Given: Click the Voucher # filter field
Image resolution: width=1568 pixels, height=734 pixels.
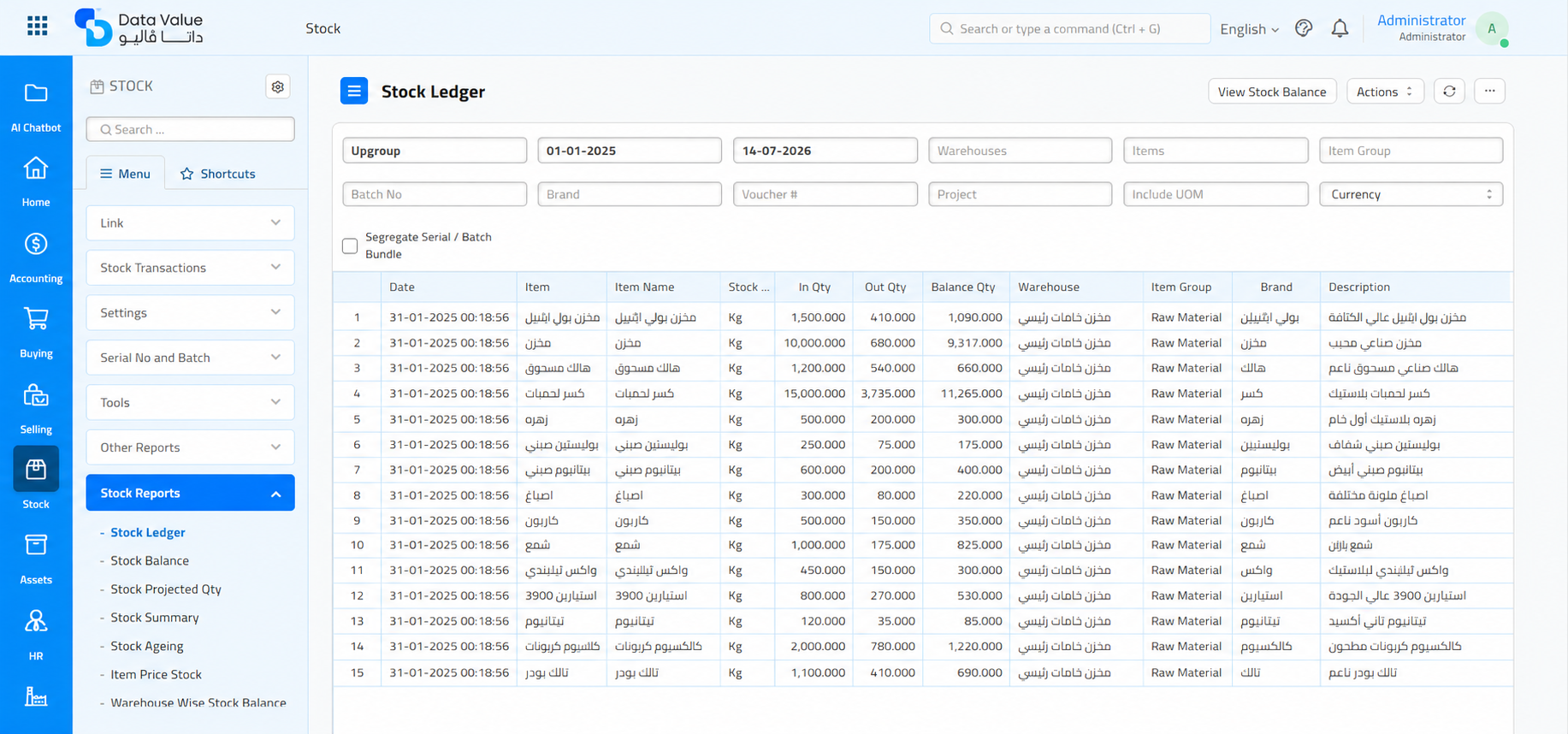Looking at the screenshot, I should pos(825,194).
